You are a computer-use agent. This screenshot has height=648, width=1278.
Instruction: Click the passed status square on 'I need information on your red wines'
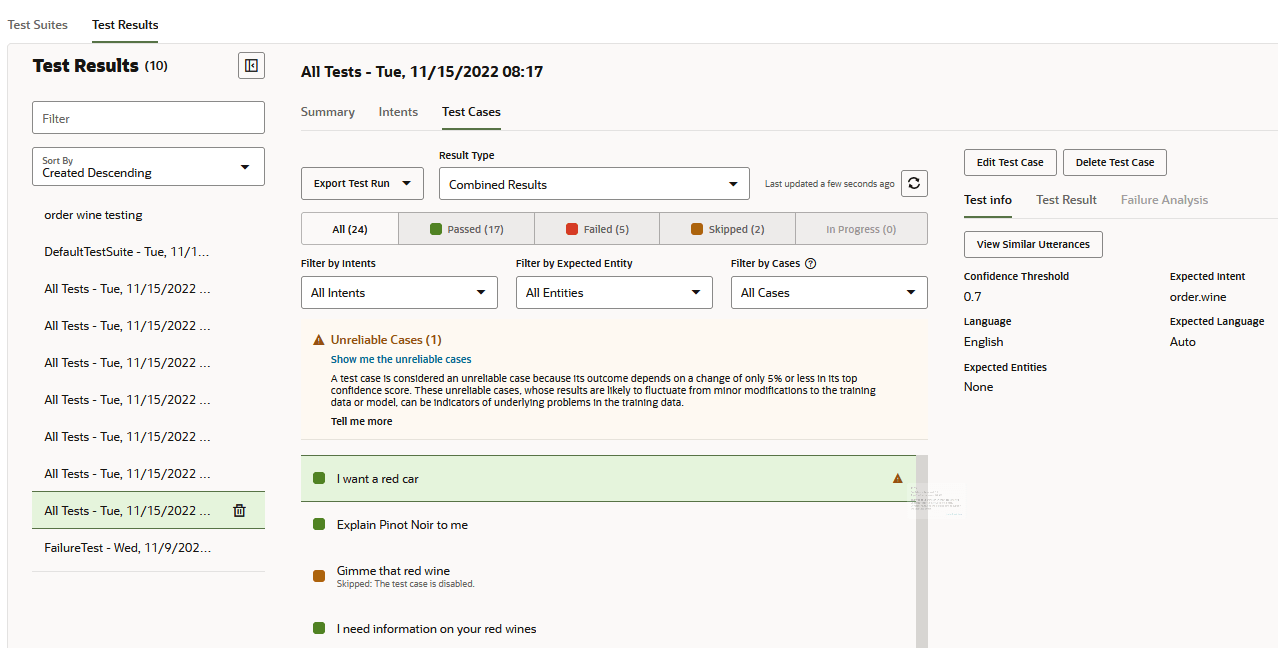pos(319,628)
